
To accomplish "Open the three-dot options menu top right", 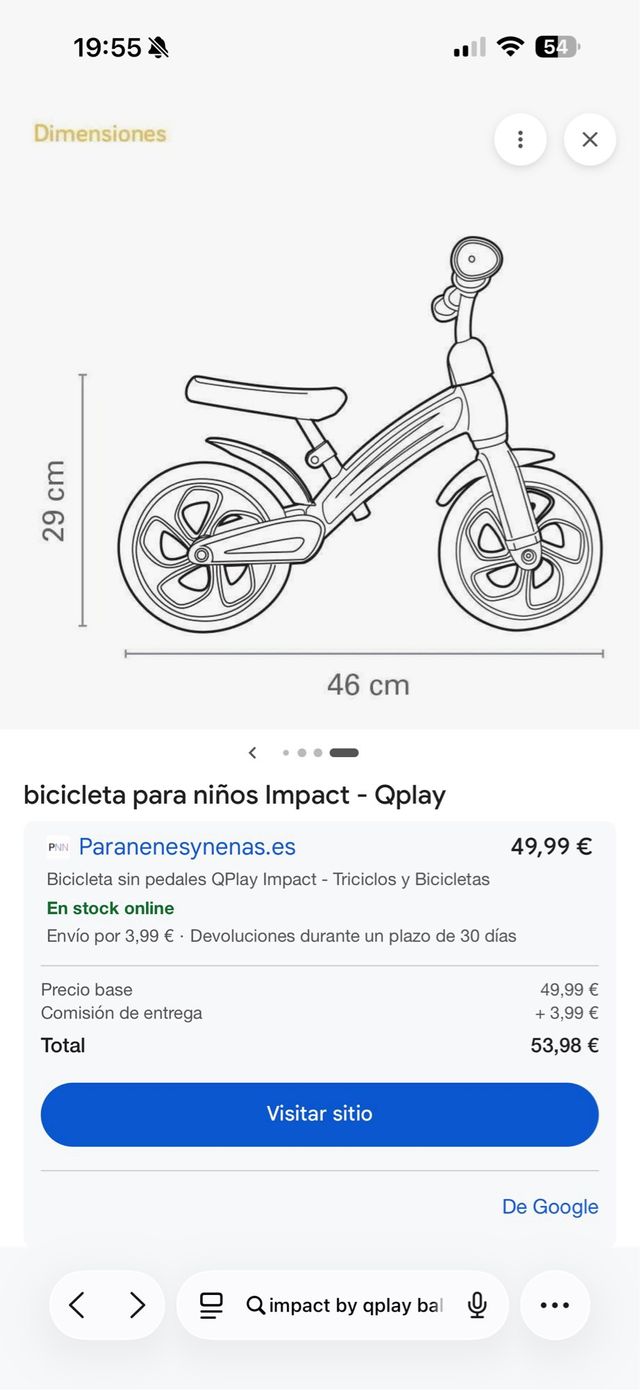I will click(520, 140).
